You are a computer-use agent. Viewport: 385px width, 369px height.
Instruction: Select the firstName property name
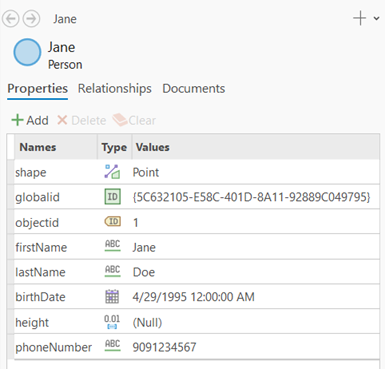pyautogui.click(x=41, y=247)
